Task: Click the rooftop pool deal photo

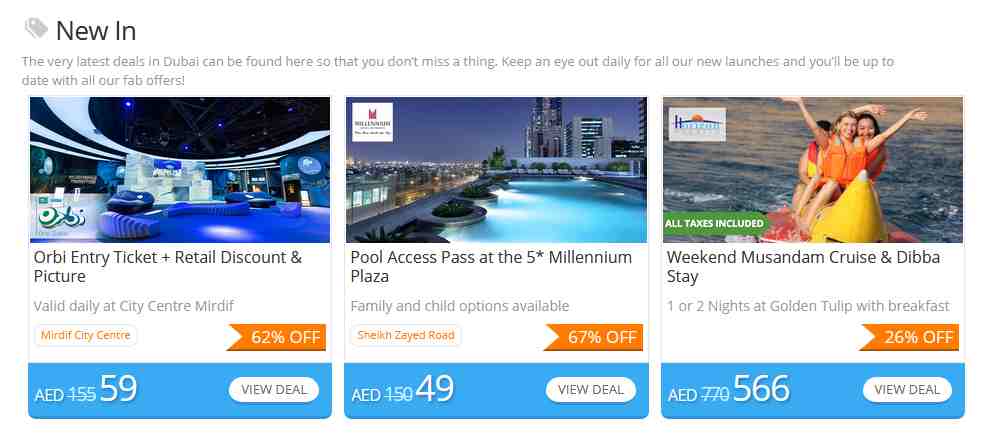Action: click(x=497, y=169)
